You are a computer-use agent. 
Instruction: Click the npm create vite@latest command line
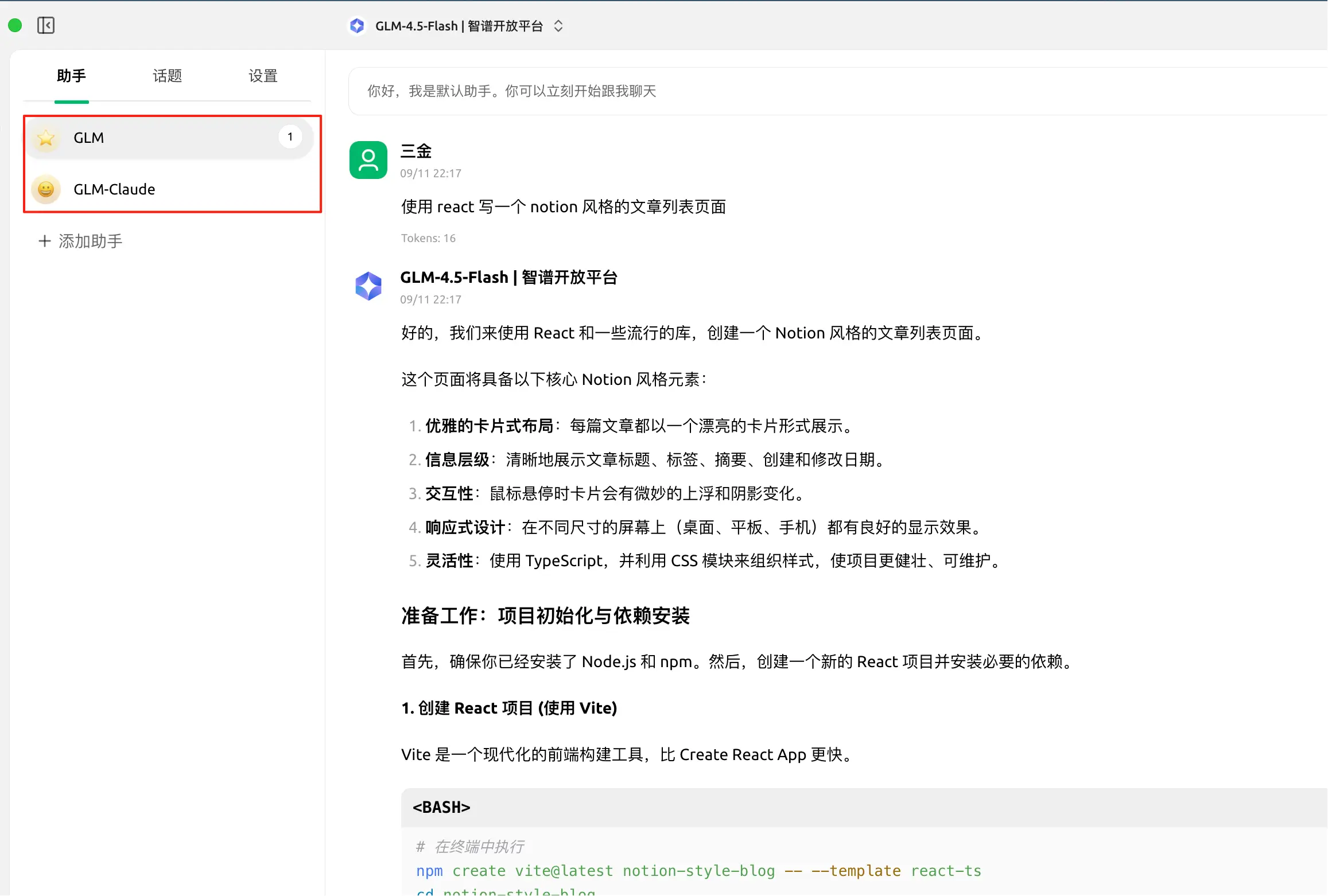[x=699, y=871]
